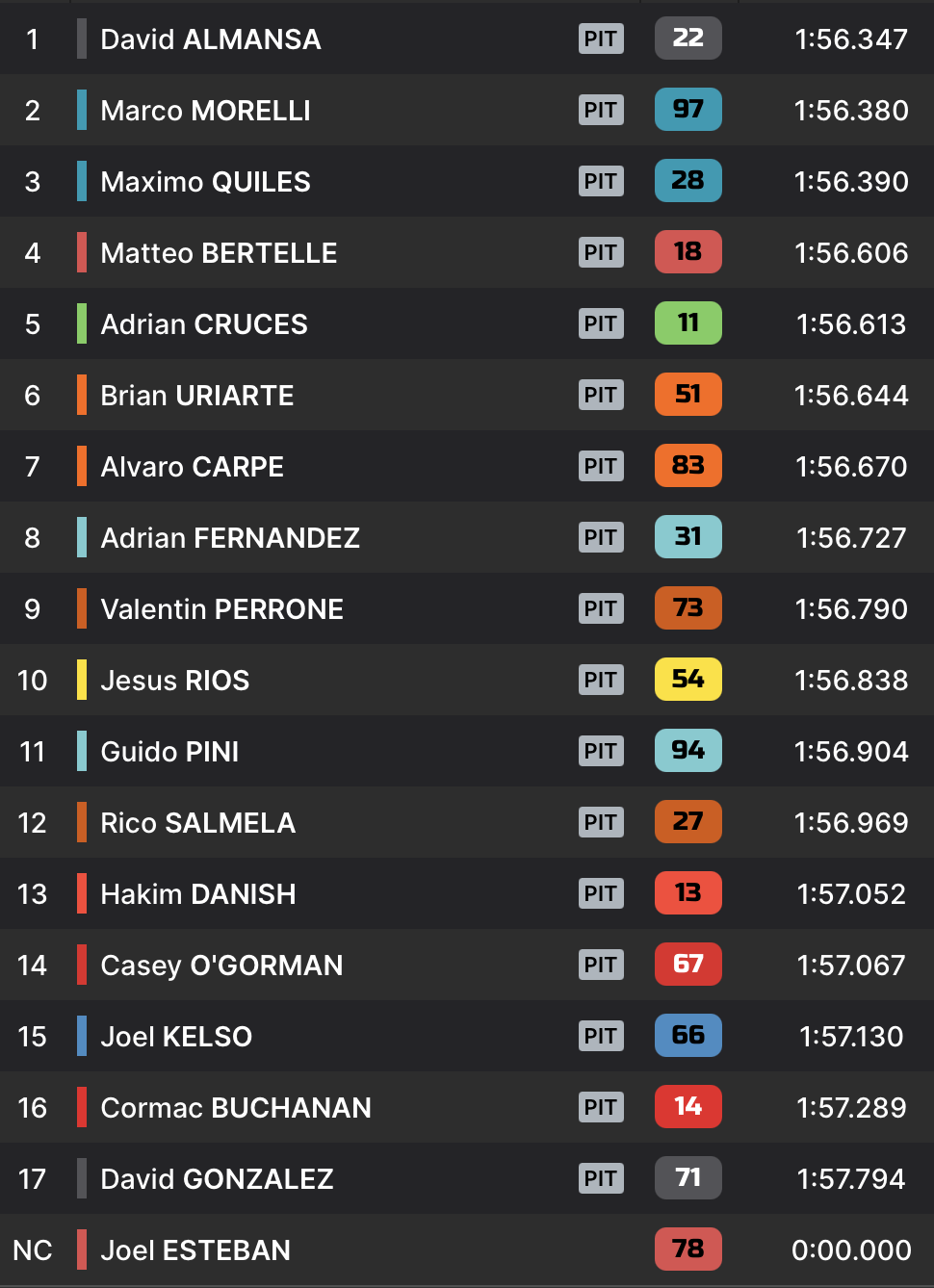The height and width of the screenshot is (1288, 934).
Task: Click red team color bar for Matteo BERTELLE
Action: click(x=82, y=252)
